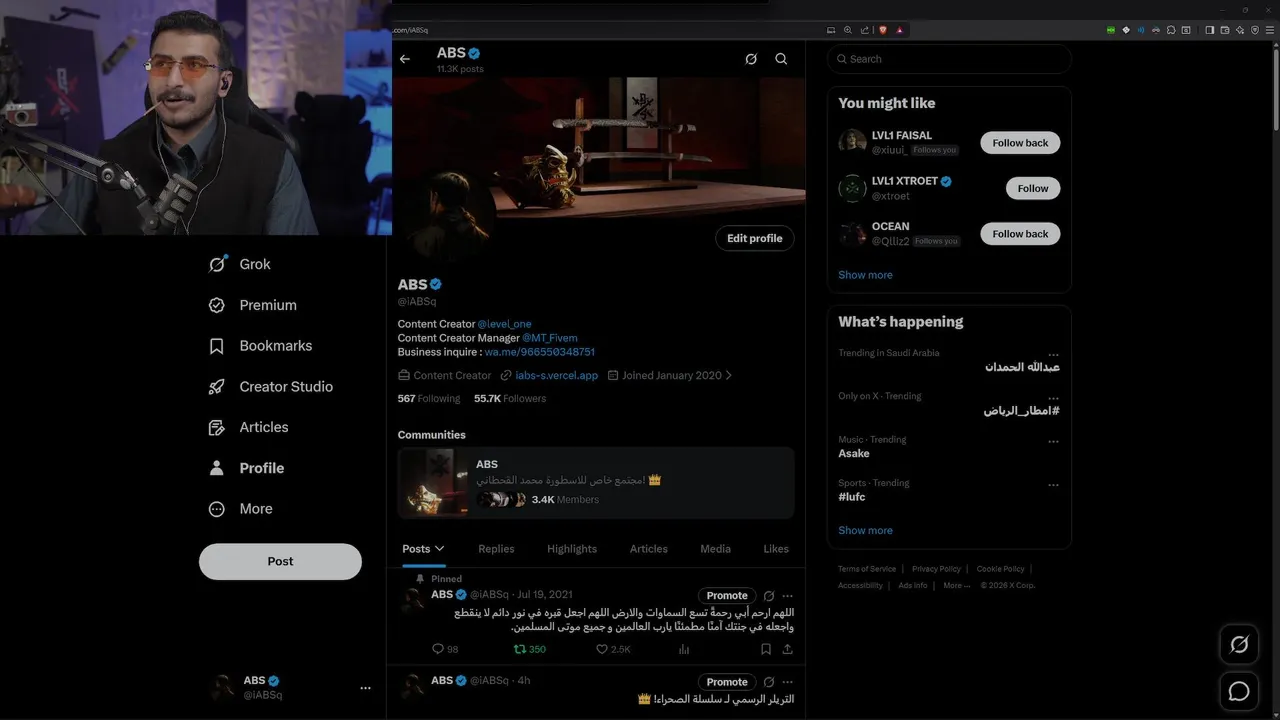This screenshot has height=720, width=1280.
Task: Share the pinned post
Action: pos(788,649)
